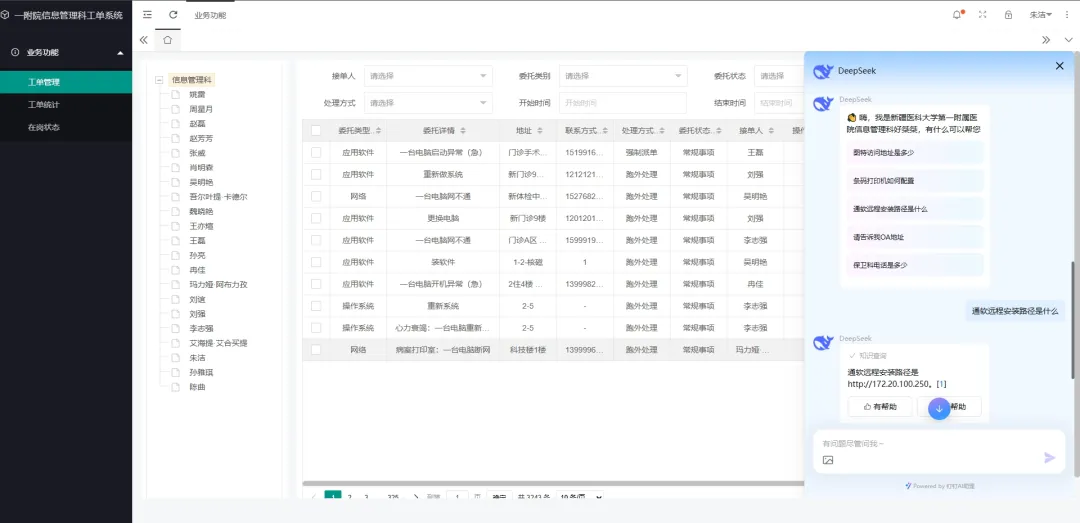Select the checkbox for 更换电脑 row
The image size is (1080, 523).
[x=316, y=218]
